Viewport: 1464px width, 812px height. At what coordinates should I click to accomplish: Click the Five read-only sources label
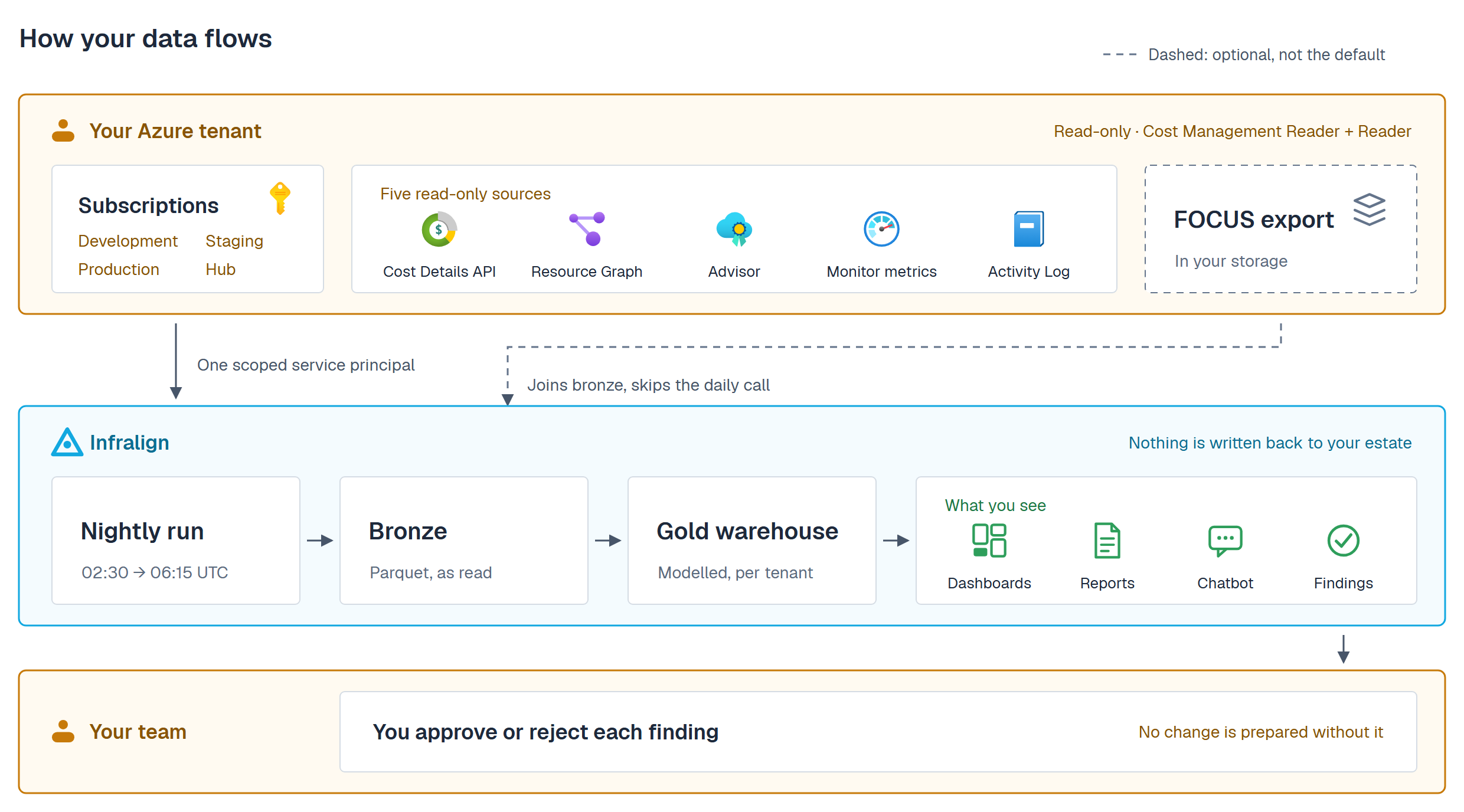click(465, 194)
